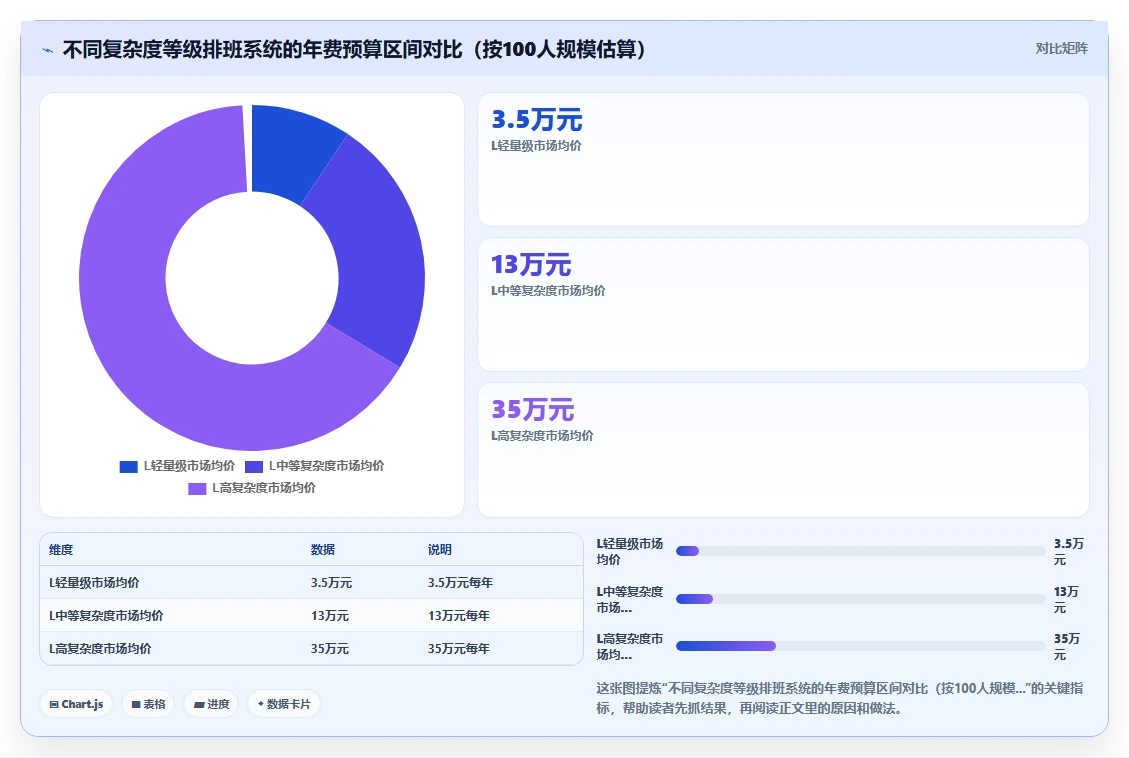Select the 13万元 value in data card
This screenshot has height=758, width=1129.
[531, 265]
